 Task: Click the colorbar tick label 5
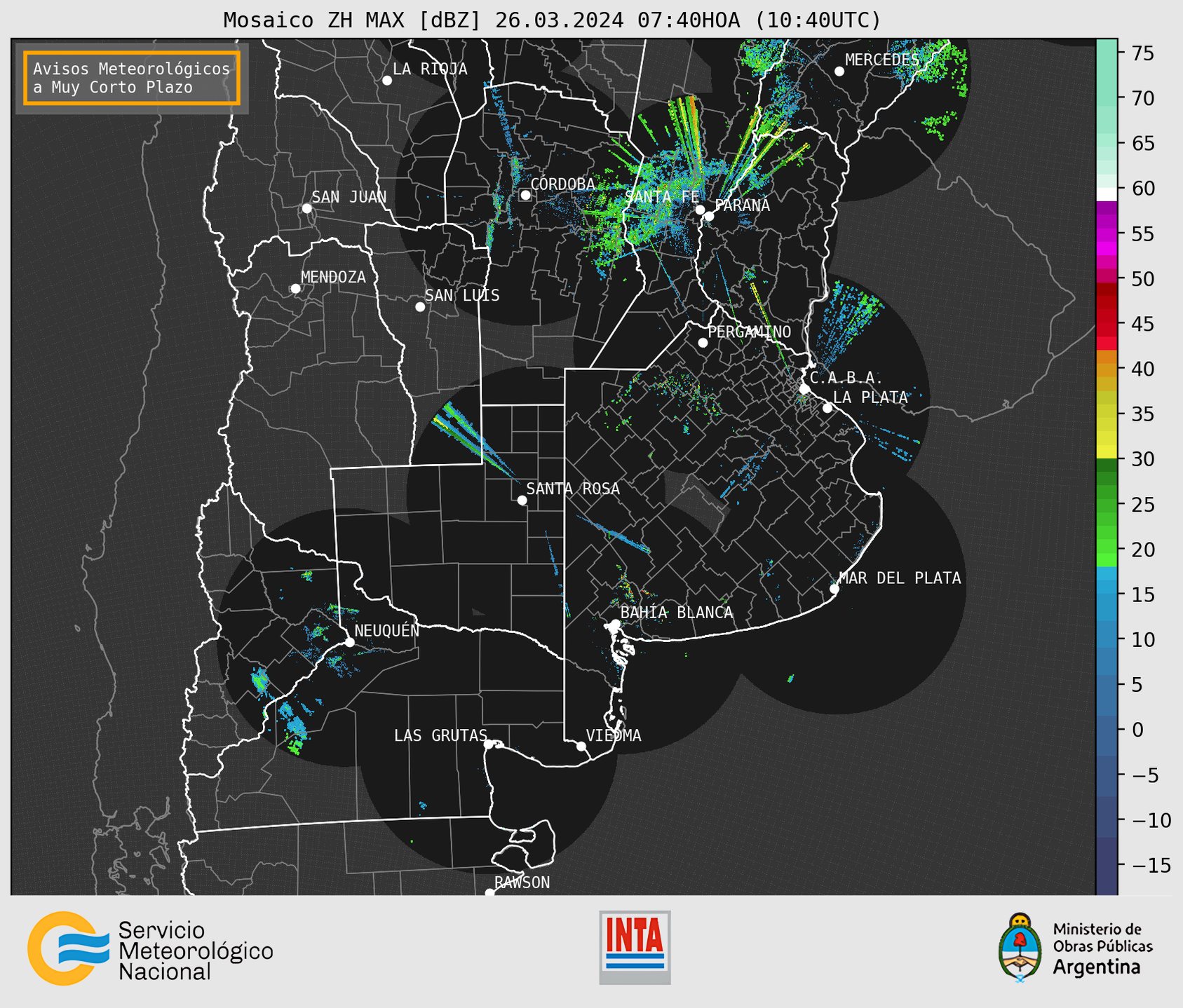[x=1137, y=685]
